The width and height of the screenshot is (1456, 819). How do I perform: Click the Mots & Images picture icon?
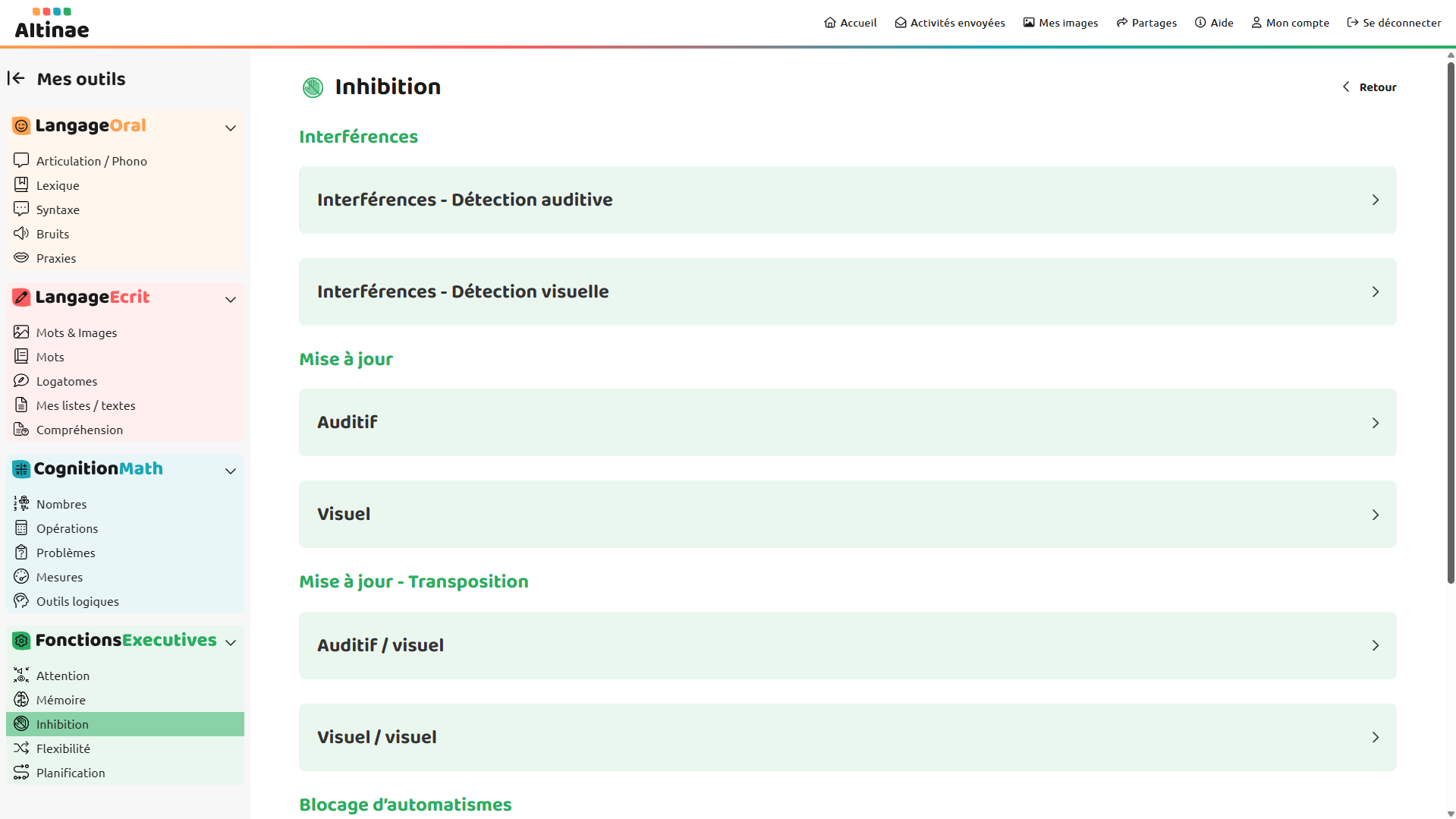point(21,332)
